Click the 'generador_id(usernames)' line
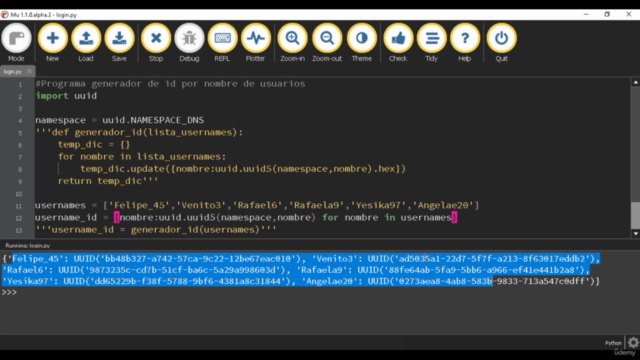Viewport: 640px width, 360px height. click(156, 230)
